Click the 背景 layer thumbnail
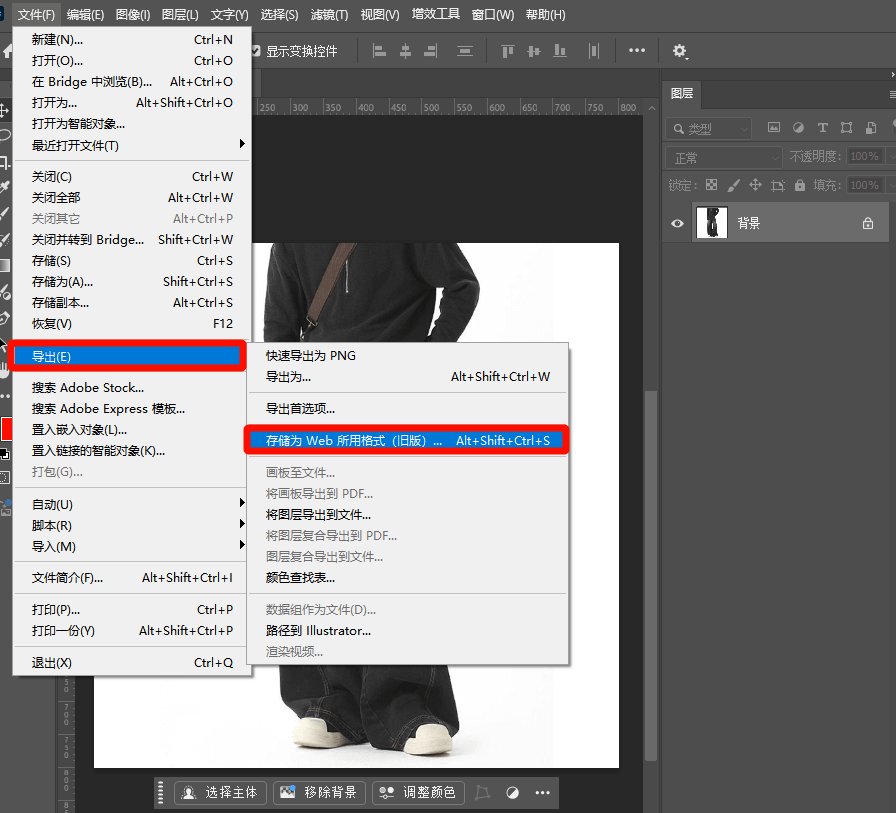 tap(710, 223)
